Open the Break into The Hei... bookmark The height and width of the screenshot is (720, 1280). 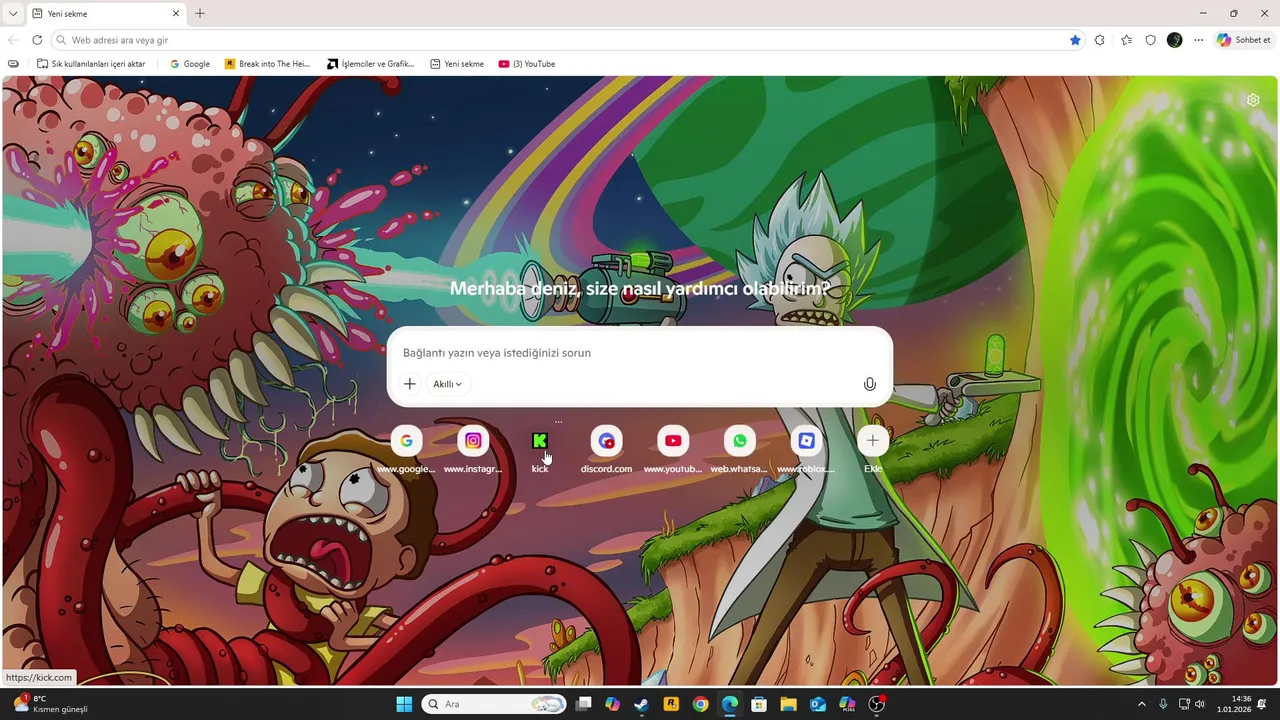pyautogui.click(x=267, y=64)
